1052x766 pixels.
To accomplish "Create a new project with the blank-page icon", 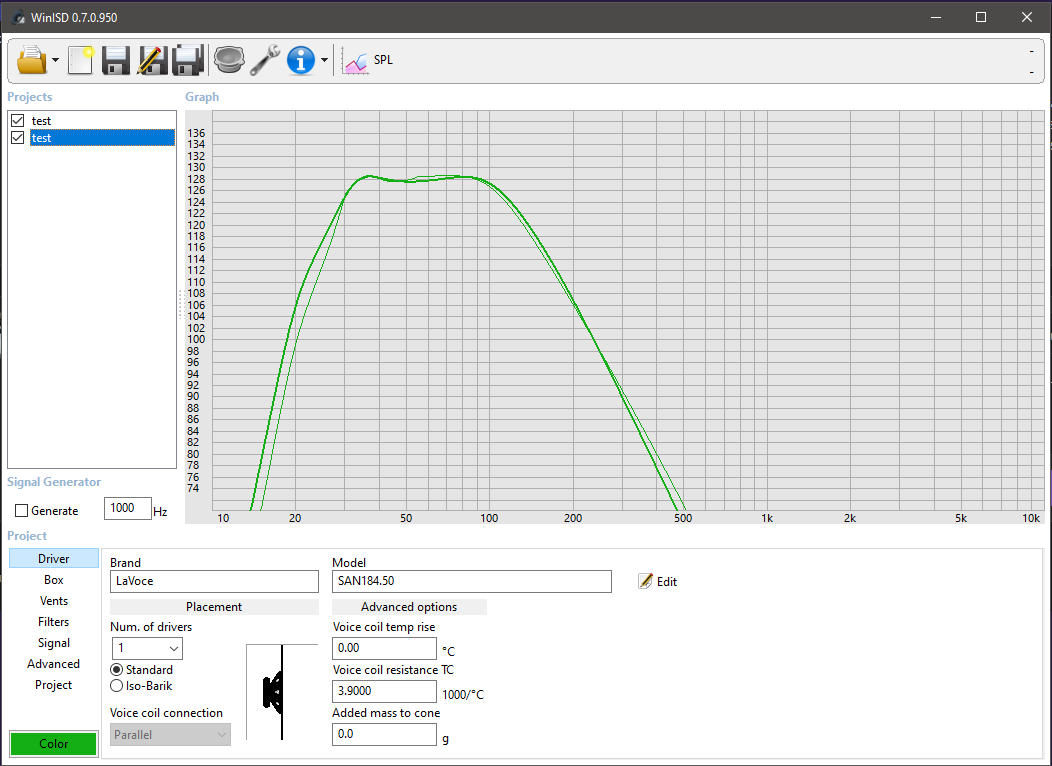I will 81,60.
